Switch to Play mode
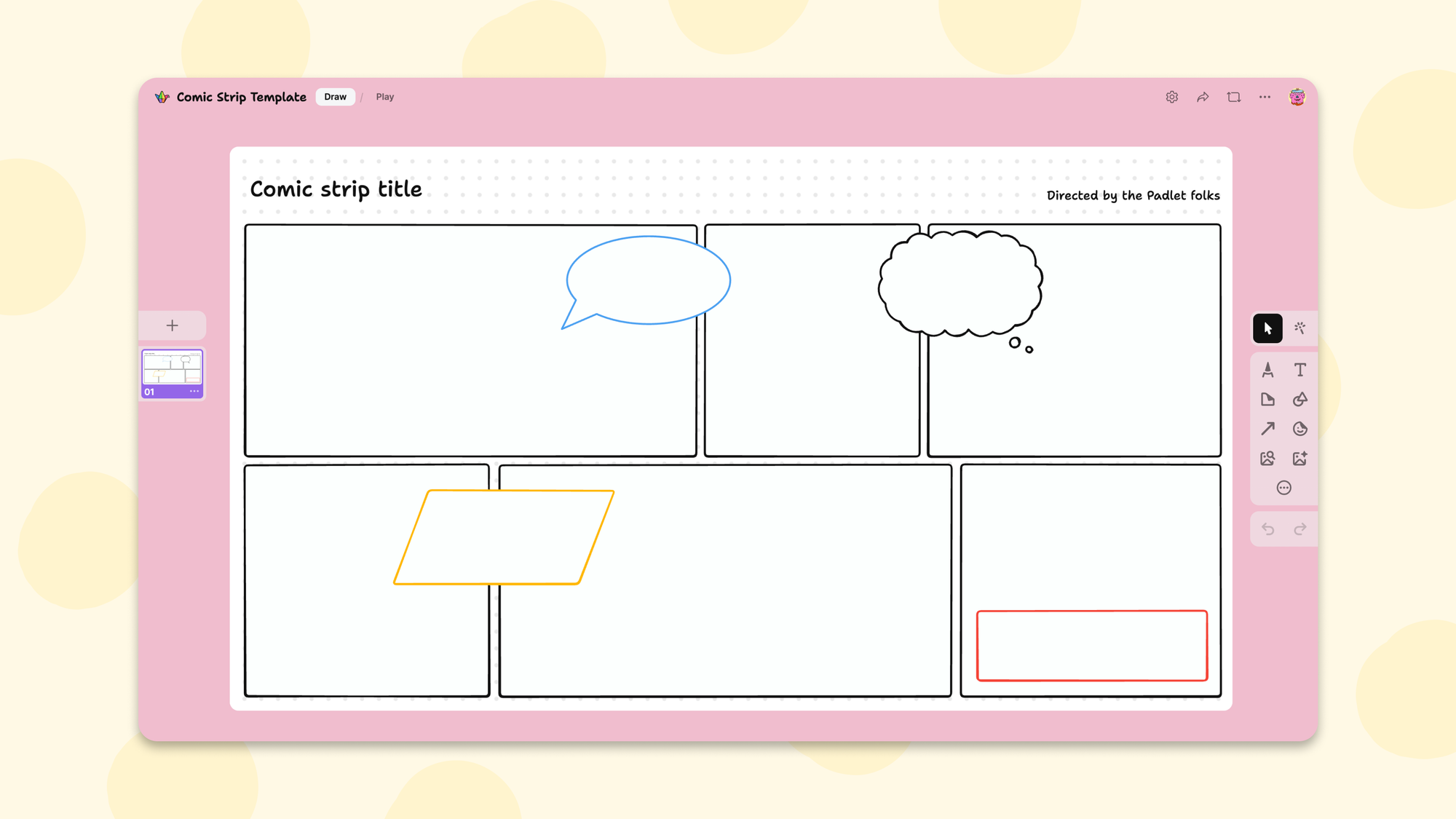 [385, 96]
